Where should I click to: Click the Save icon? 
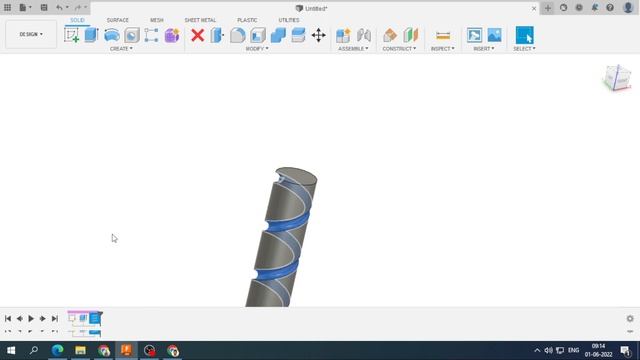tap(44, 8)
